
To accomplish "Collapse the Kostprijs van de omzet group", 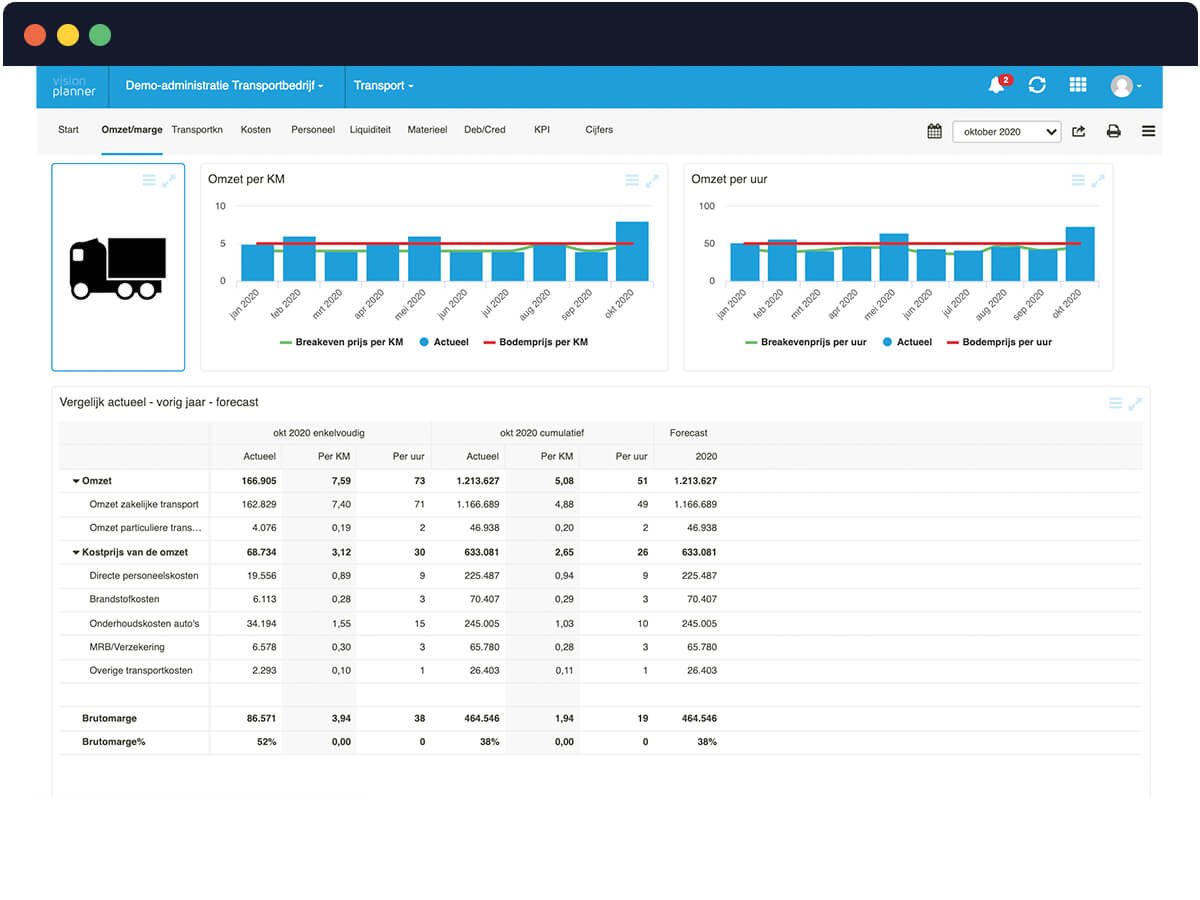I will [76, 552].
